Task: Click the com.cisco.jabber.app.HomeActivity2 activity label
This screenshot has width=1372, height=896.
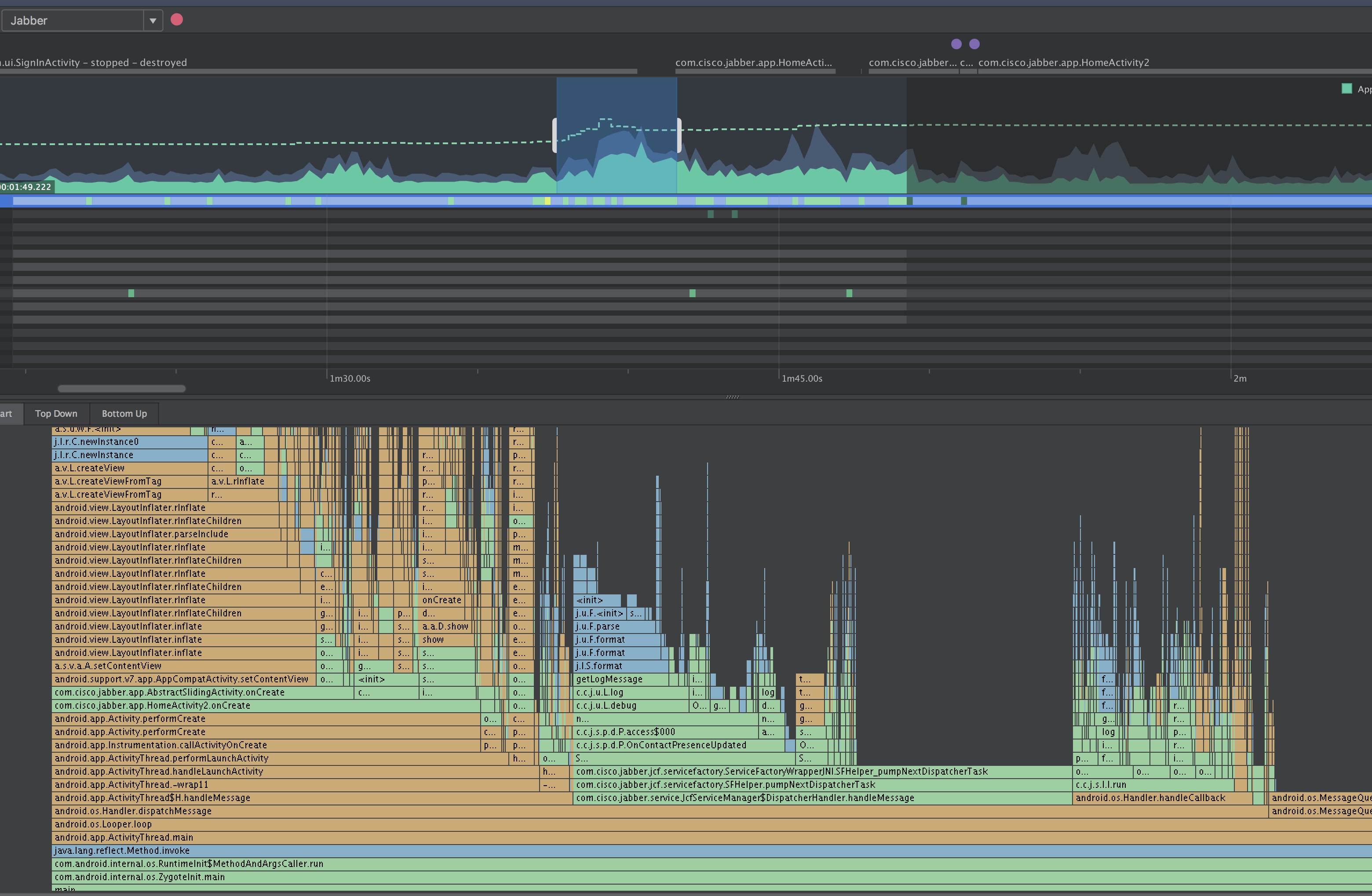Action: tap(1064, 62)
